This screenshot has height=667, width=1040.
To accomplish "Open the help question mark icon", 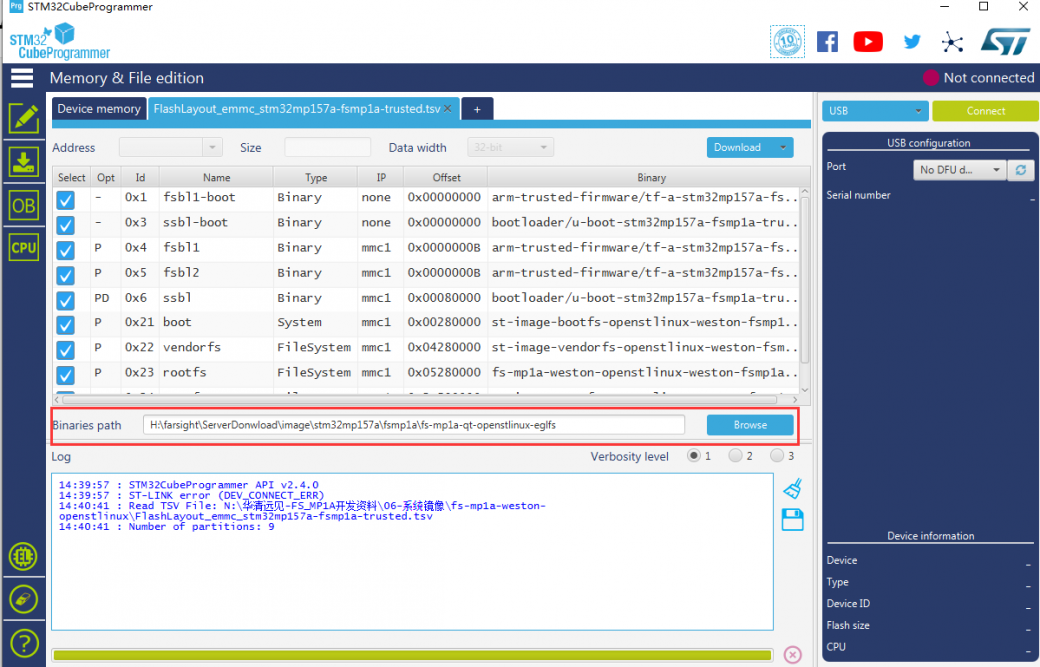I will [23, 642].
